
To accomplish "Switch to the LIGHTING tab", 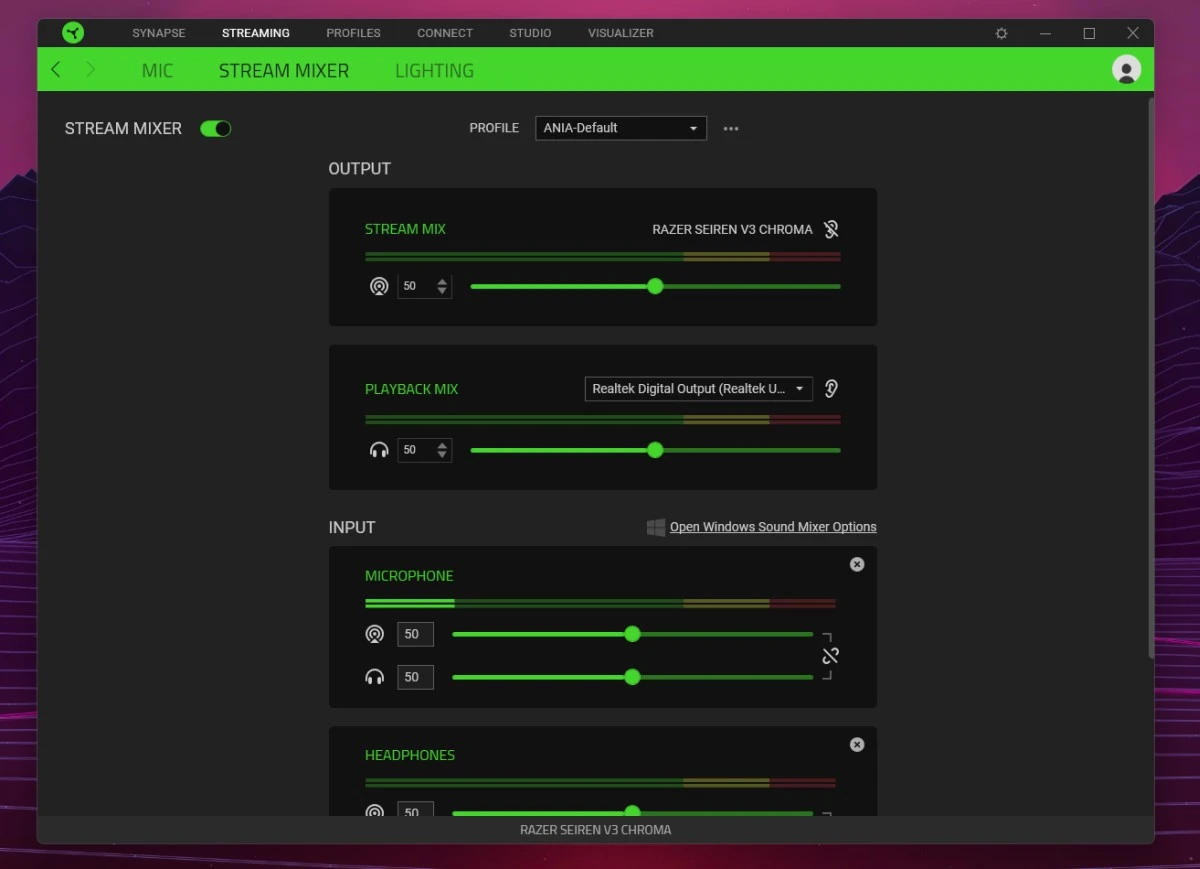I will [x=434, y=71].
